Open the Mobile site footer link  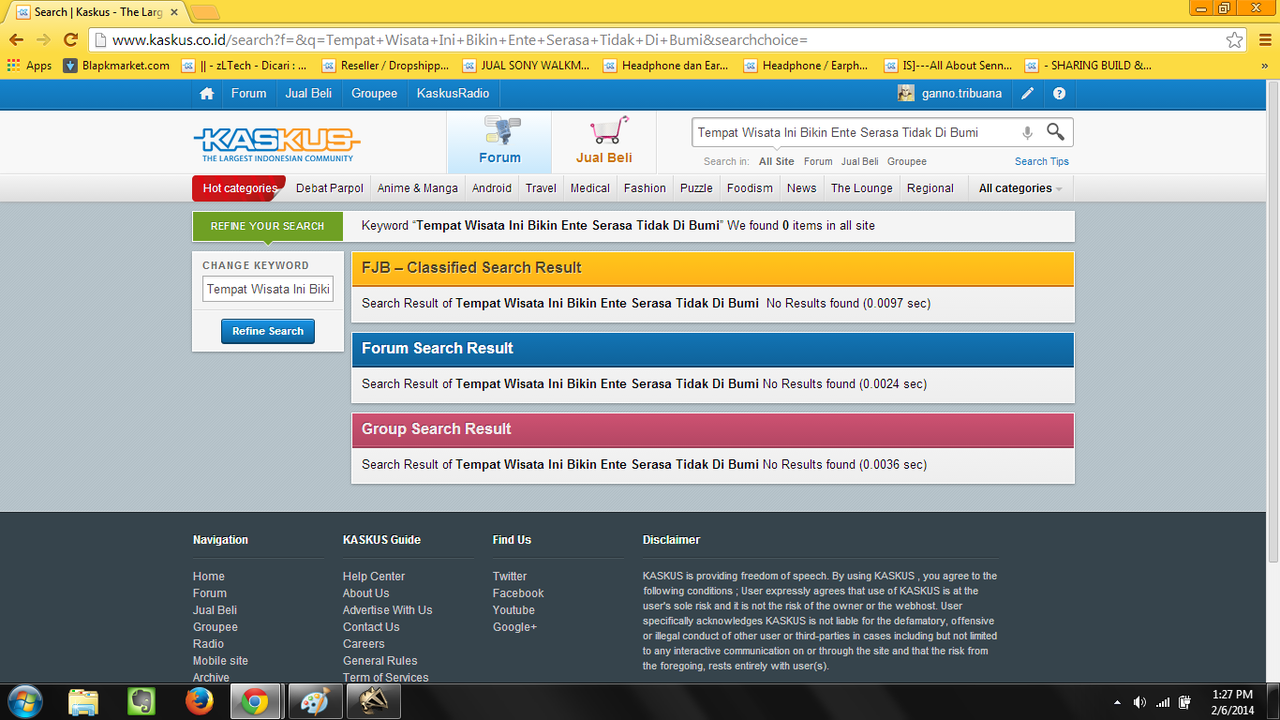(220, 661)
